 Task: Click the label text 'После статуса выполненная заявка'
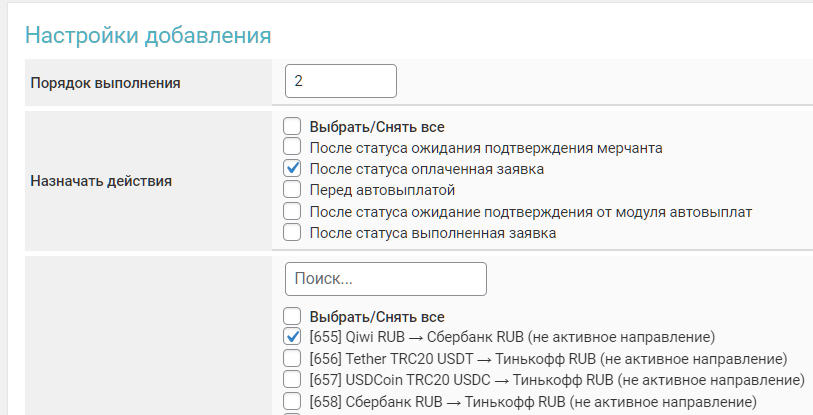(432, 232)
